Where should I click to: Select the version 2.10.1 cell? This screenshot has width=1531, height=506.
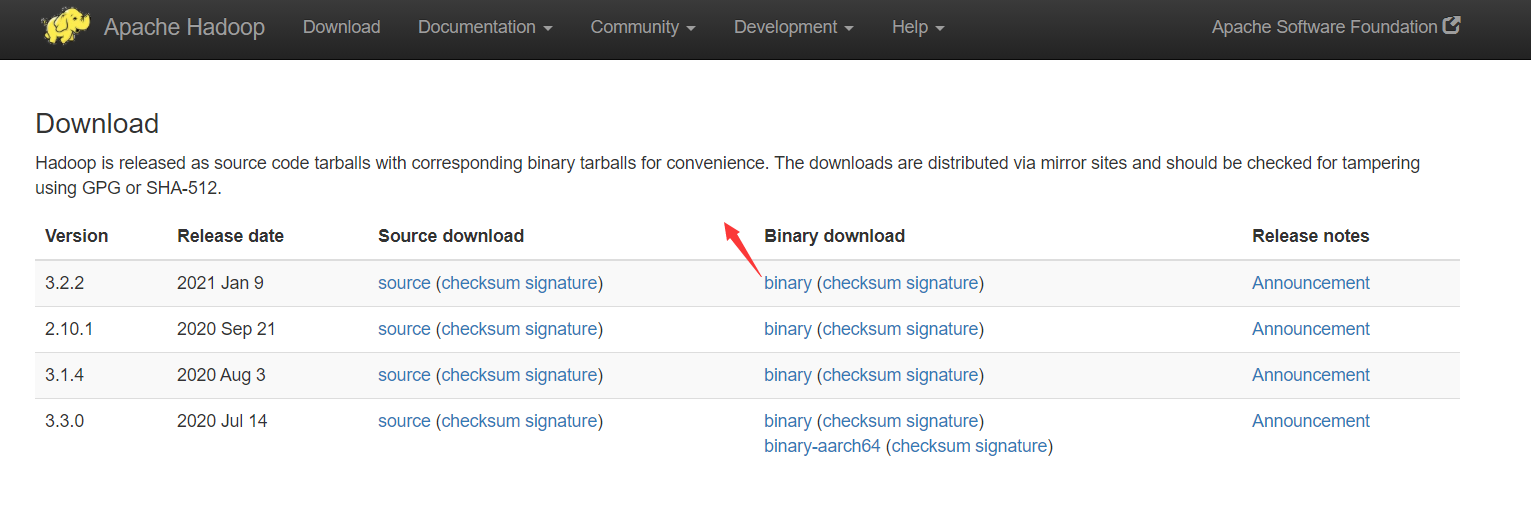pyautogui.click(x=69, y=329)
